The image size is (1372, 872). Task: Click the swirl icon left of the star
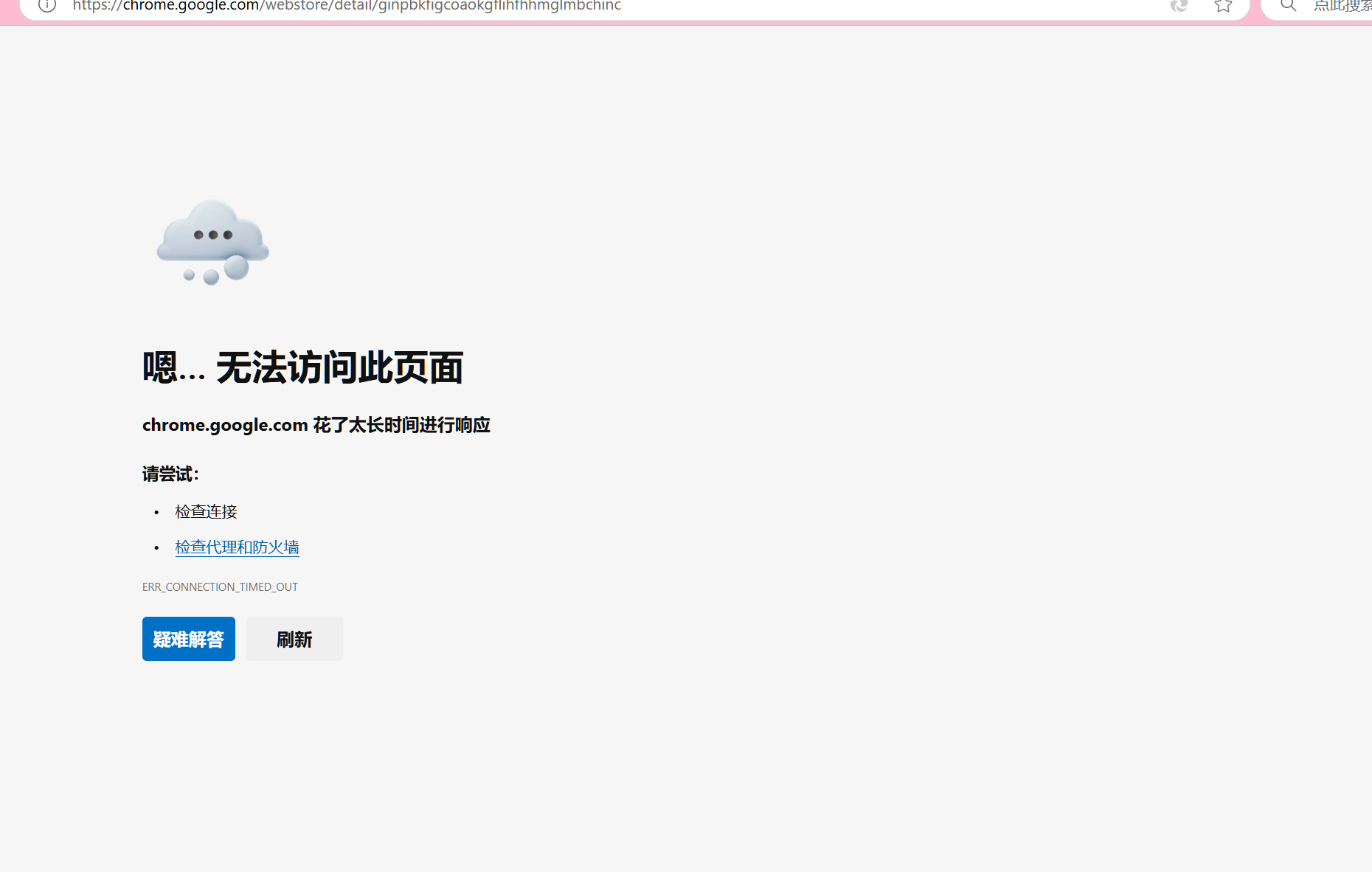(x=1179, y=6)
